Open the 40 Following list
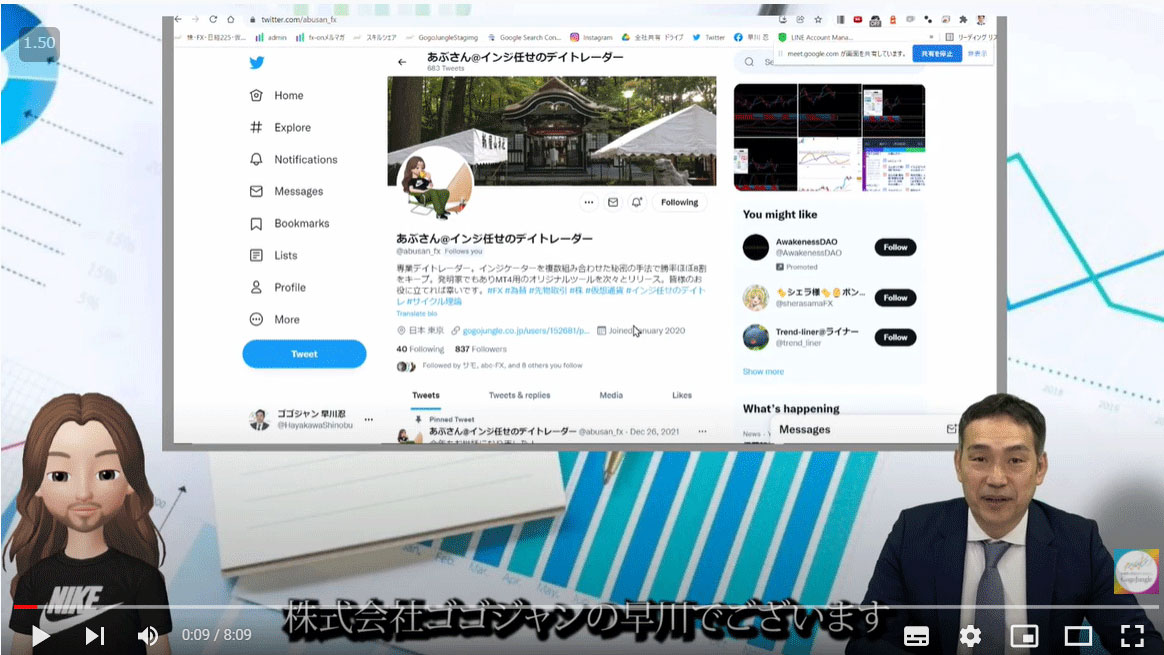 tap(419, 348)
